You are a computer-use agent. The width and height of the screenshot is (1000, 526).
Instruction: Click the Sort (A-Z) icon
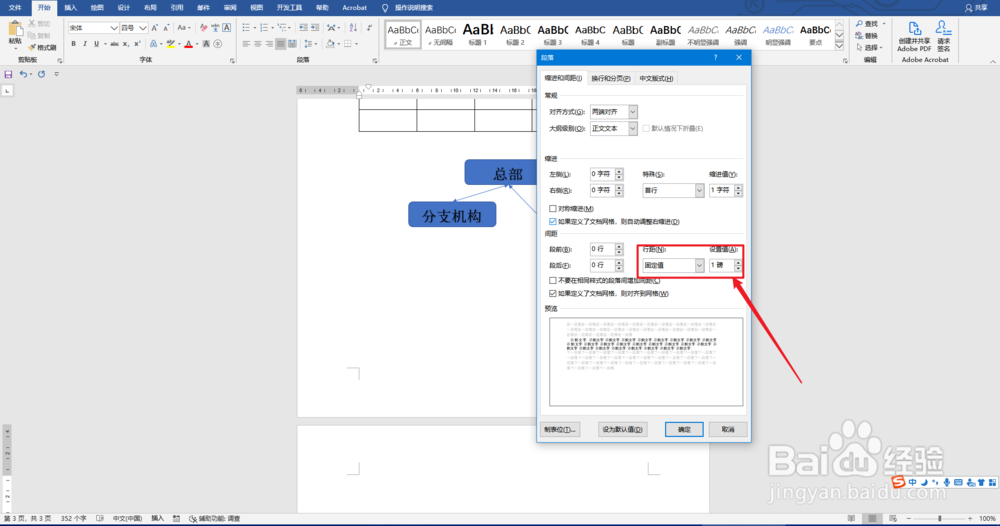353,28
